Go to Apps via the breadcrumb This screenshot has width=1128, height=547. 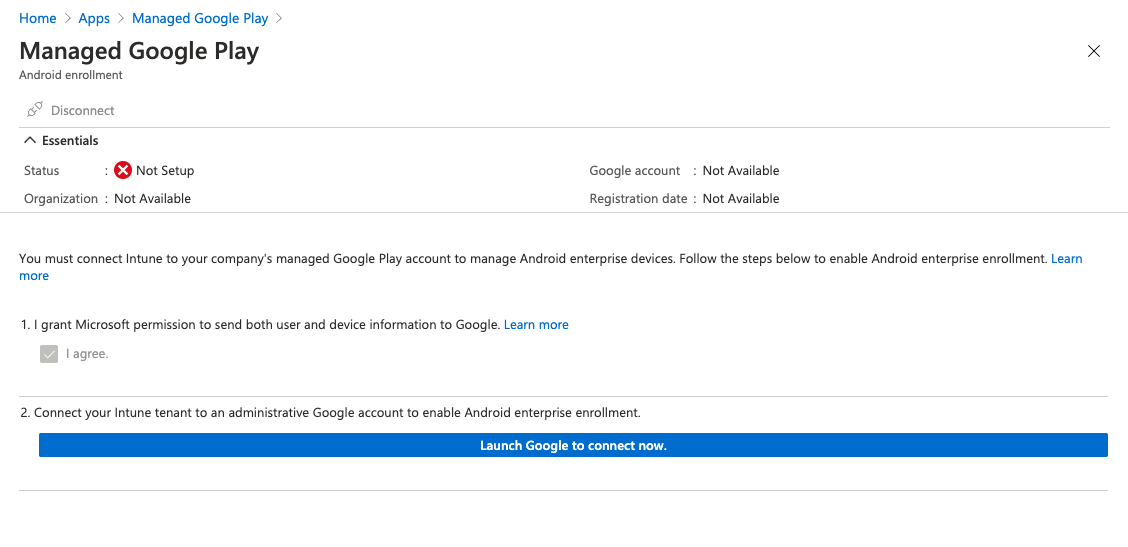click(x=94, y=19)
